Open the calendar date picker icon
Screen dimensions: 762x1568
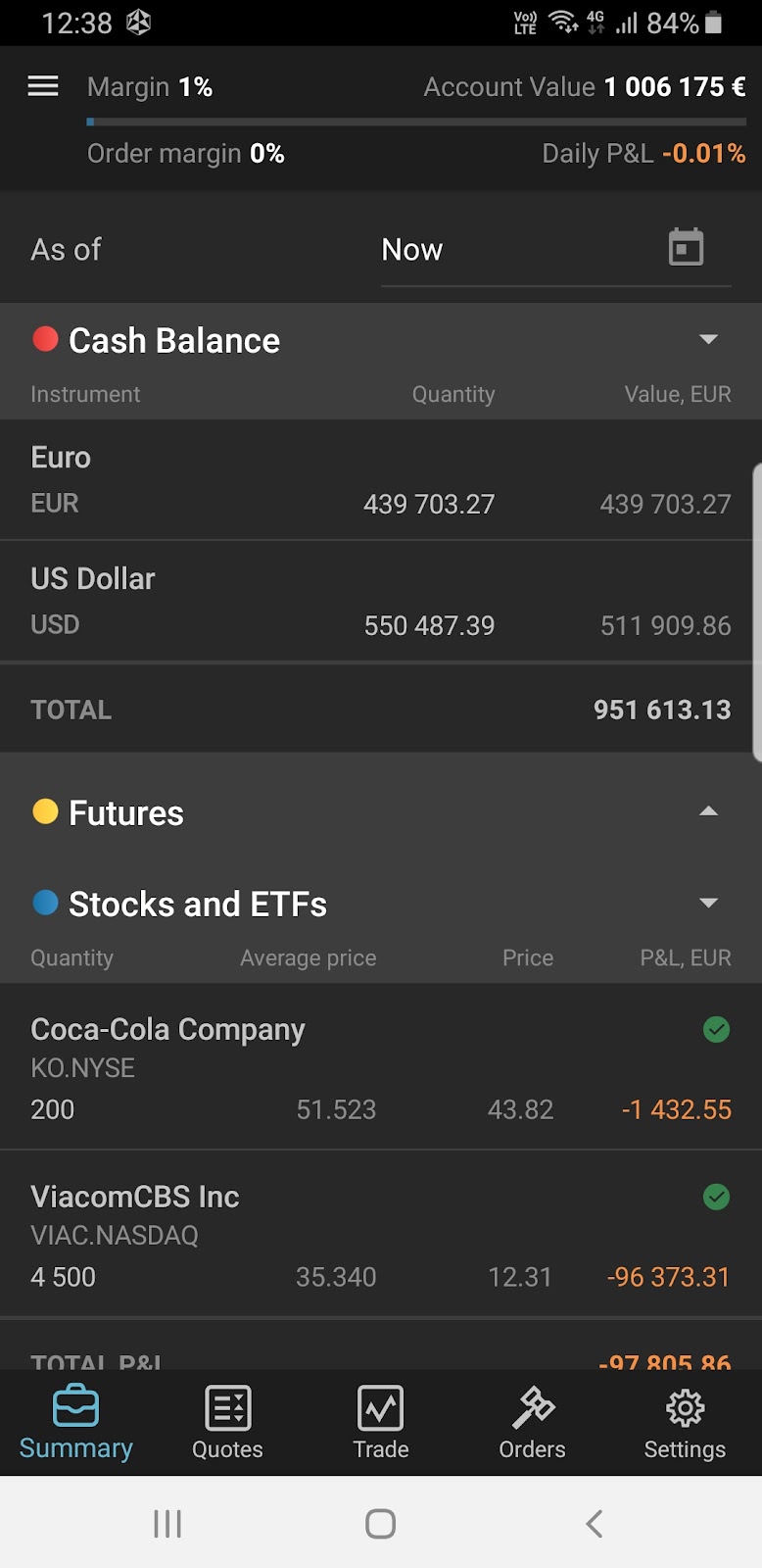(x=686, y=248)
